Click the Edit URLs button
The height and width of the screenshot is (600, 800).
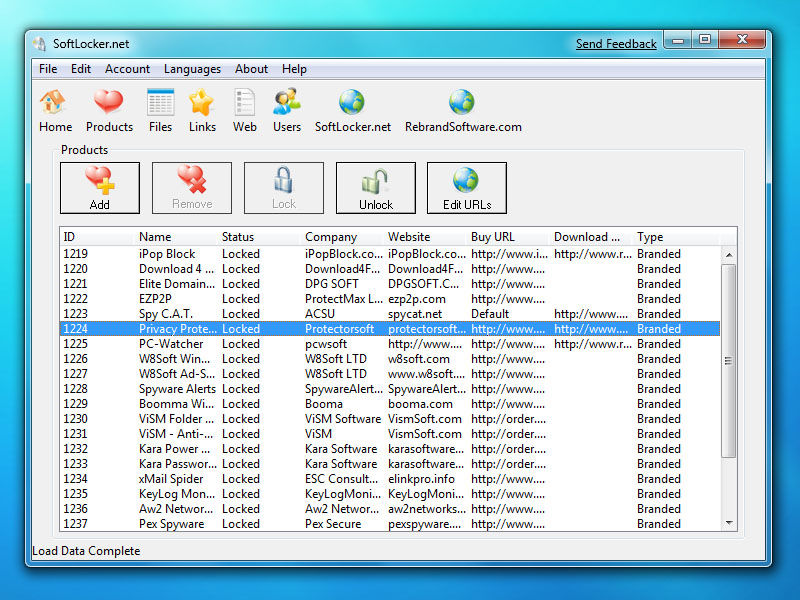click(467, 188)
